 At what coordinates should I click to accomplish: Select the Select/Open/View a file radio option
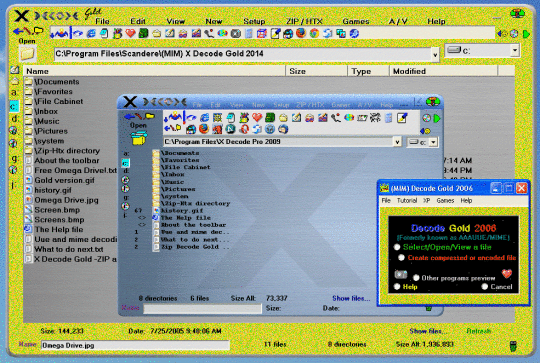(x=397, y=247)
